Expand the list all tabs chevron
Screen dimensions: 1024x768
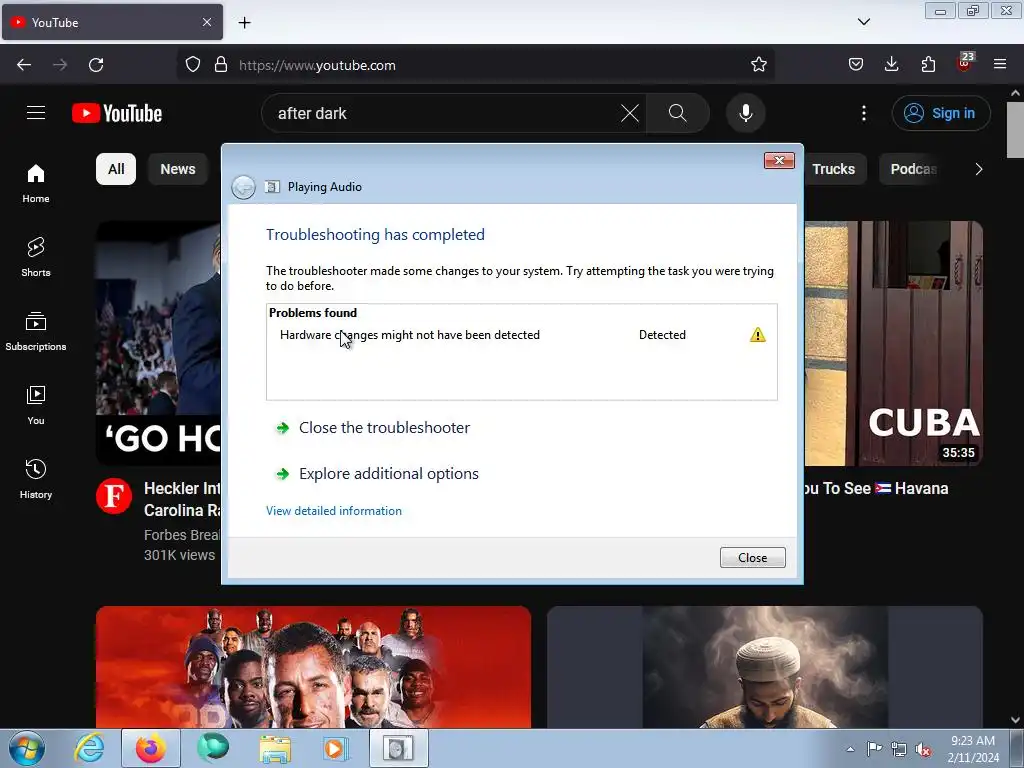tap(863, 22)
